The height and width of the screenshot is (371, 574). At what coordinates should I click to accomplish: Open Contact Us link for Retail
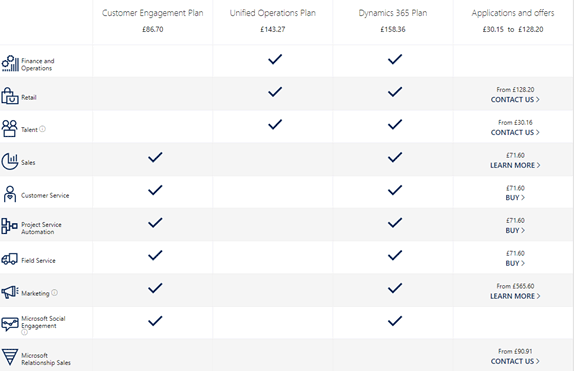515,100
